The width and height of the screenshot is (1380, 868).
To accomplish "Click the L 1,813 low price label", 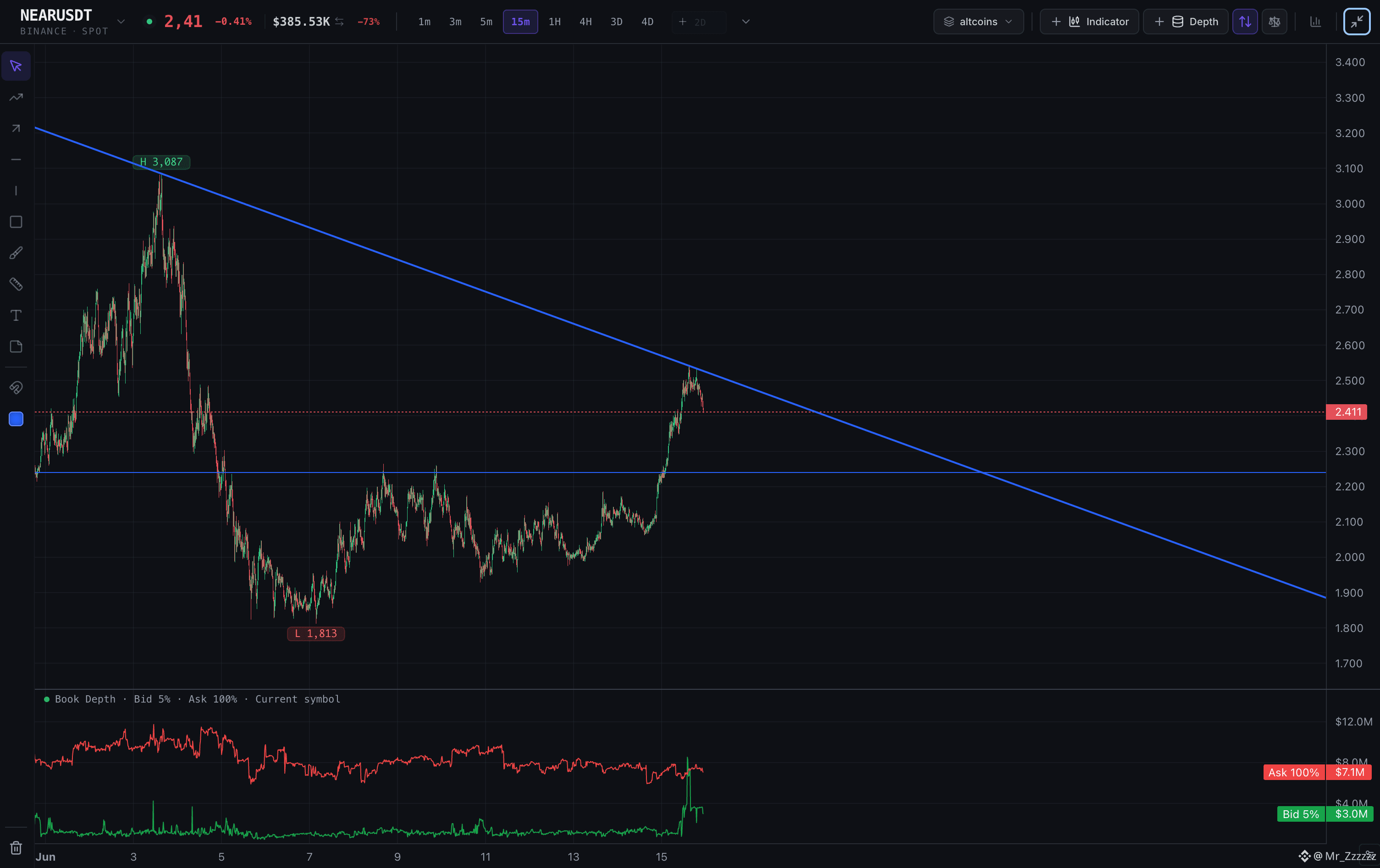I will [x=316, y=634].
